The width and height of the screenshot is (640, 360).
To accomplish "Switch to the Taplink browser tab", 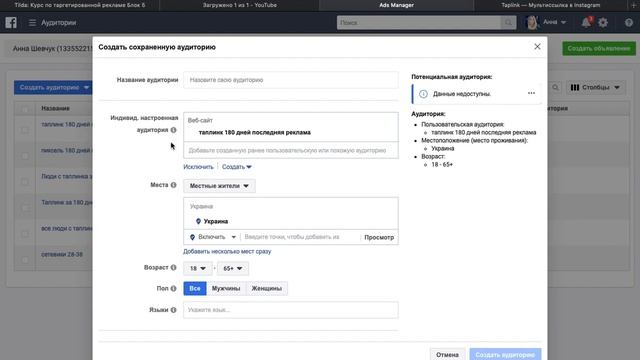I will [551, 5].
